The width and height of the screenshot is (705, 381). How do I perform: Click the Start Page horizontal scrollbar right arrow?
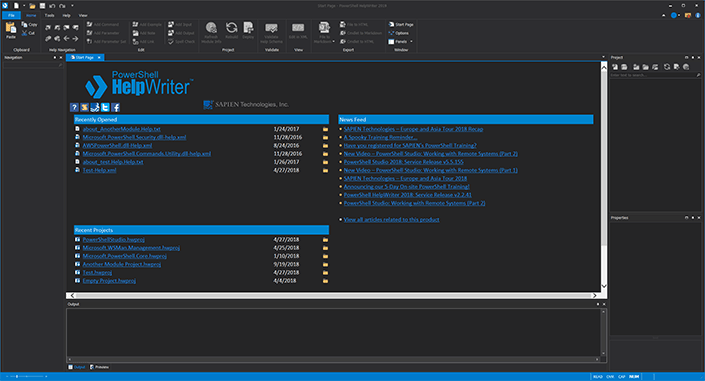pos(594,296)
